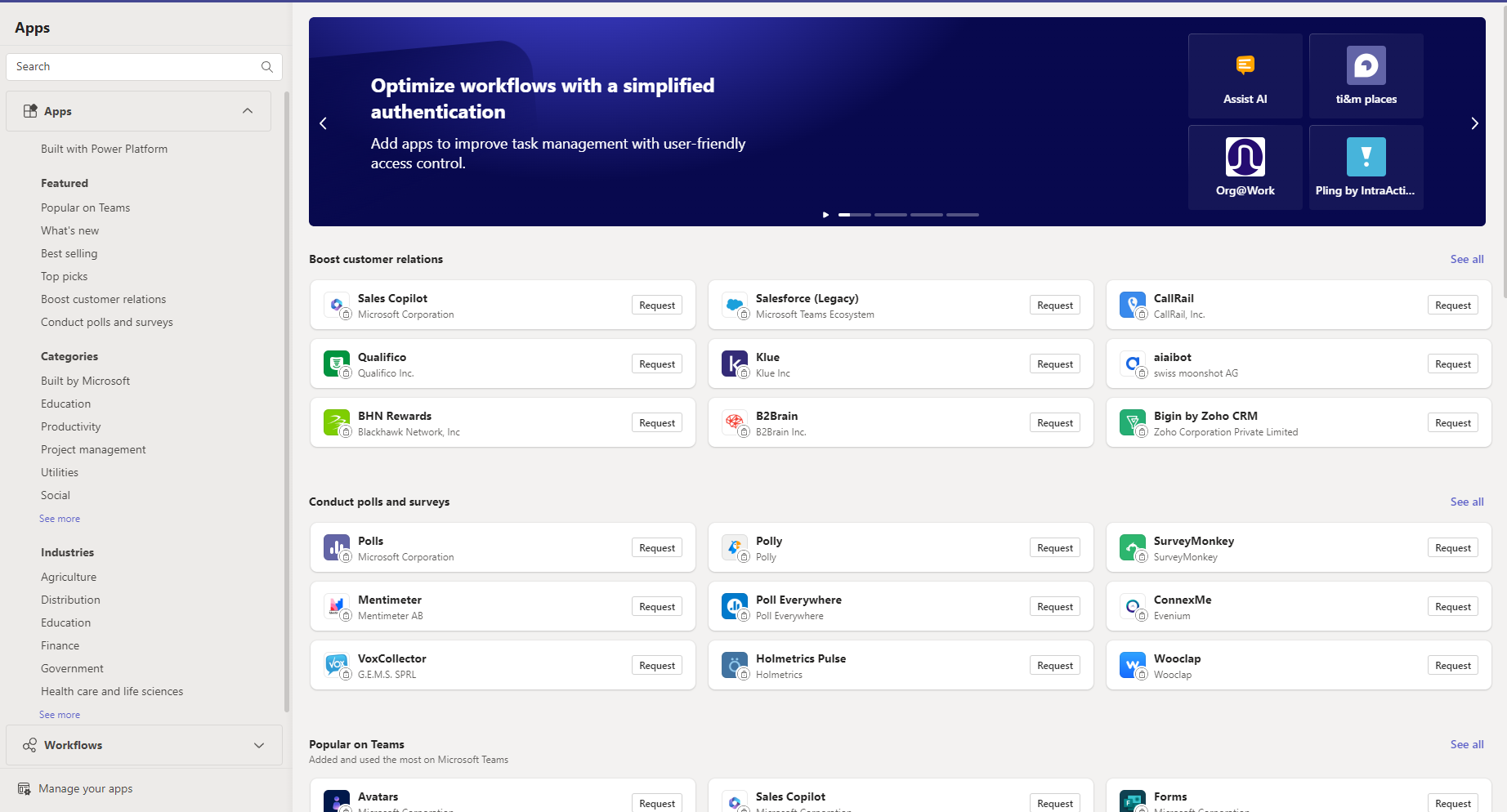Click the Polls app icon
Image resolution: width=1507 pixels, height=812 pixels.
coord(337,547)
